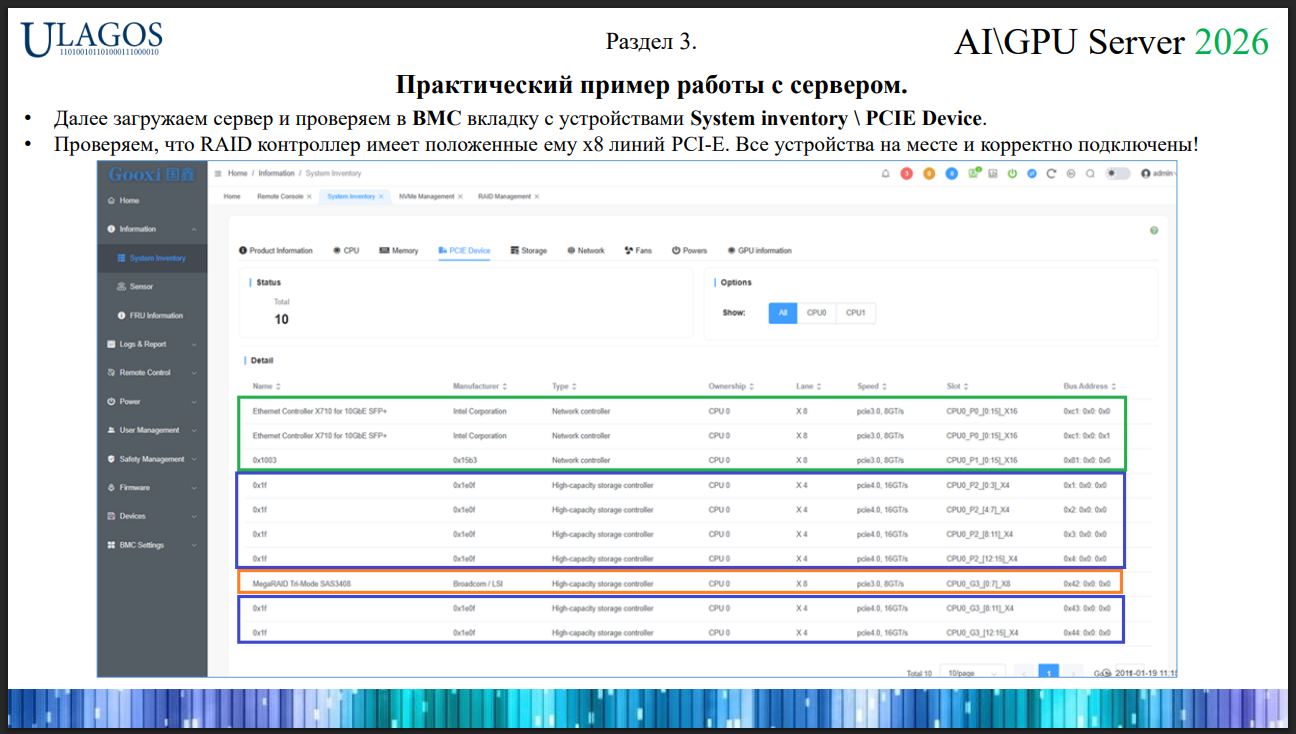1296x734 pixels.
Task: Click the MegaRAID Tri-Mode SAS3408 row name
Action: click(x=301, y=583)
